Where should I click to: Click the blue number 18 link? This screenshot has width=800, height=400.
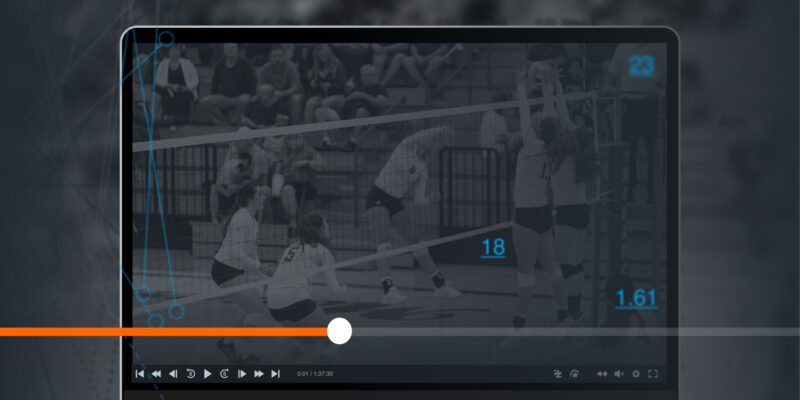pyautogui.click(x=493, y=247)
